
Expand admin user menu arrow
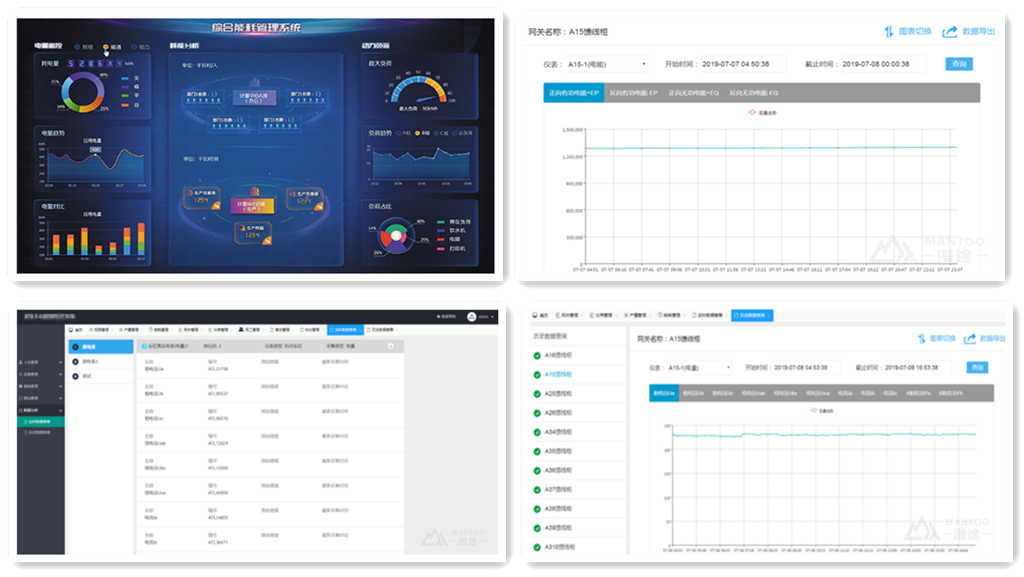pyautogui.click(x=491, y=316)
